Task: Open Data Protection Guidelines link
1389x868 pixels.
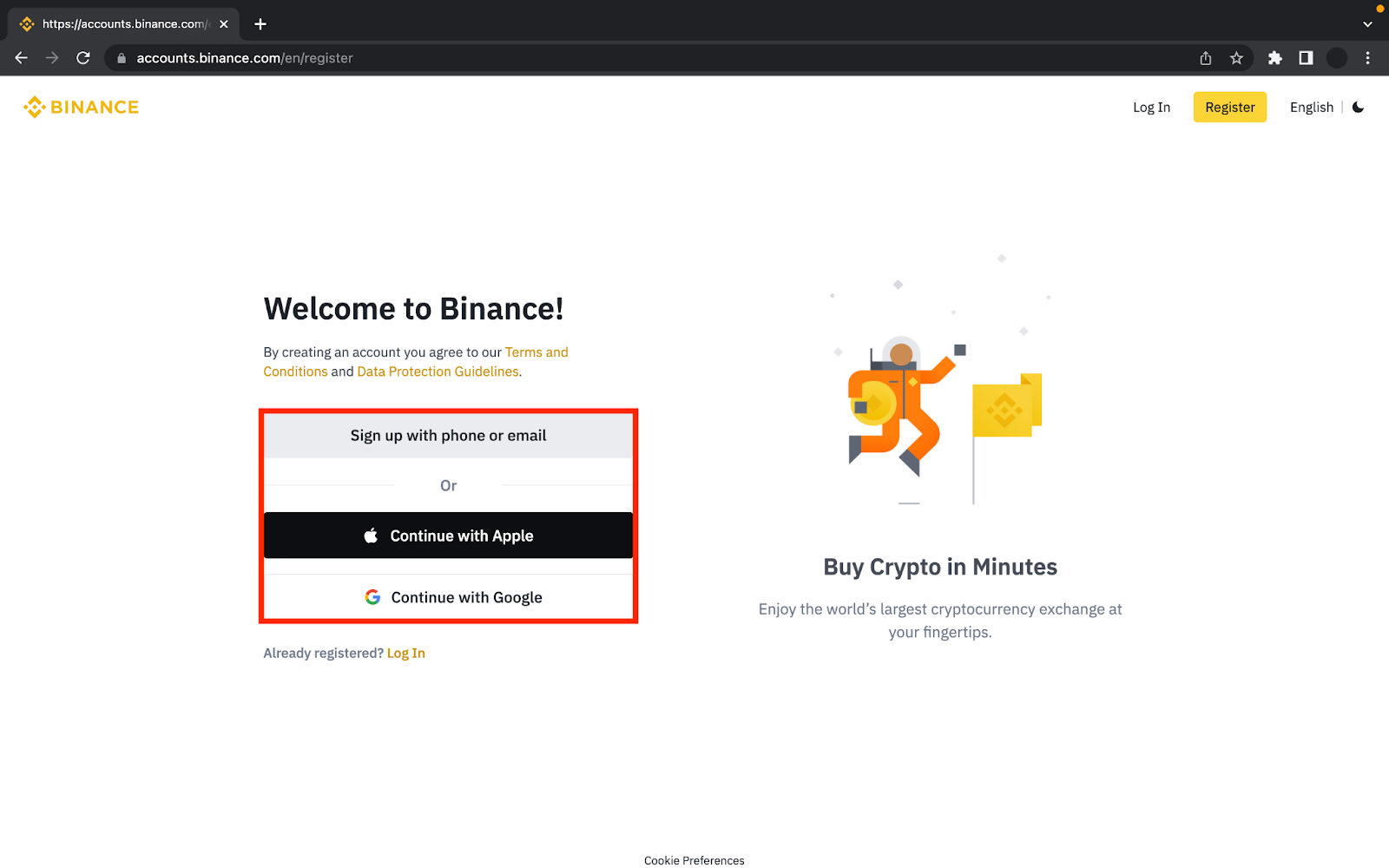Action: click(x=438, y=372)
